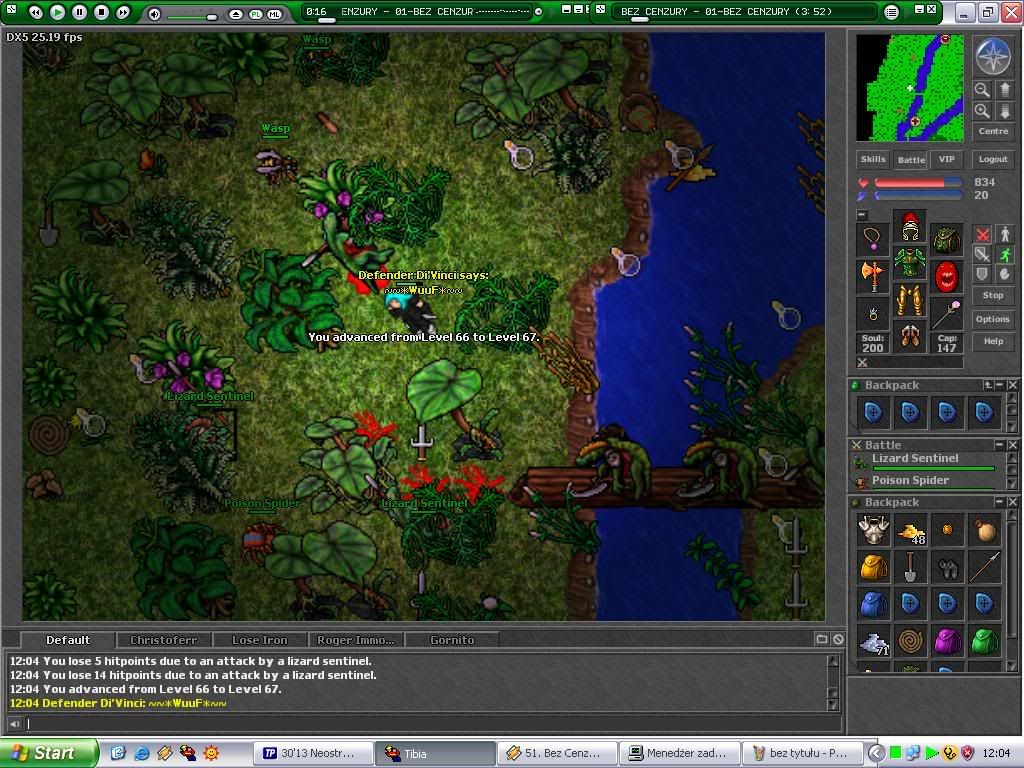Go up one level in top Backpack
The height and width of the screenshot is (768, 1024).
click(x=988, y=385)
